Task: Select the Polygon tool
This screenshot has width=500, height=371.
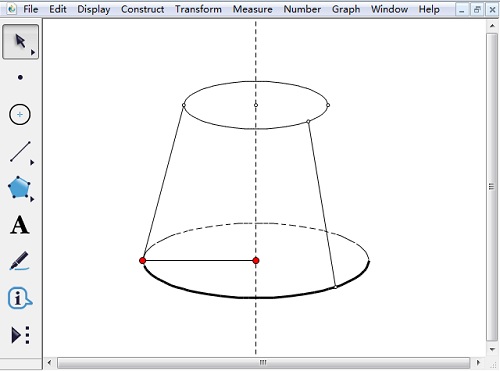Action: coord(19,188)
